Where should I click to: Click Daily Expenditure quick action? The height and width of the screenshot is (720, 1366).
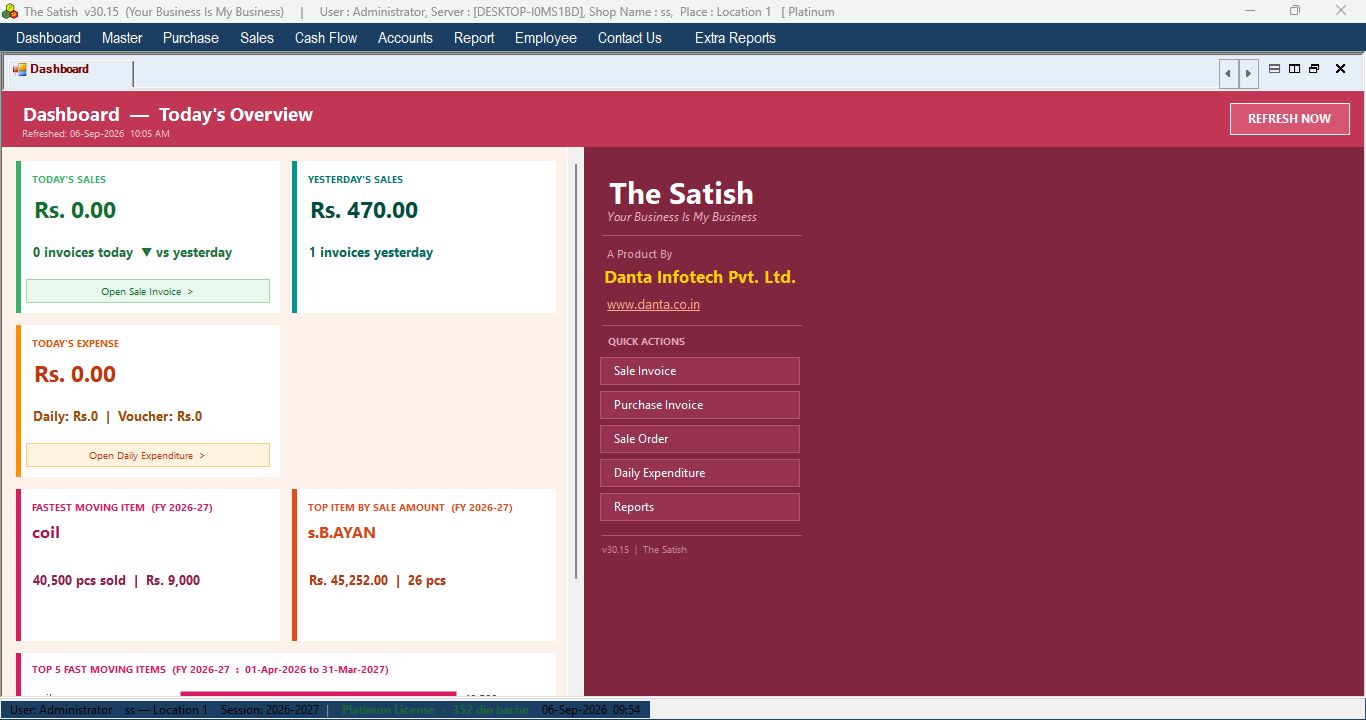[700, 473]
